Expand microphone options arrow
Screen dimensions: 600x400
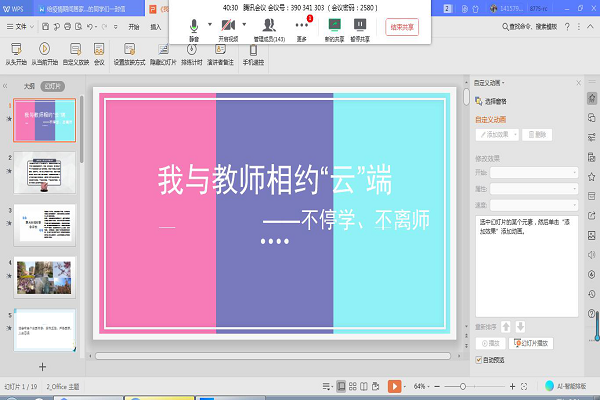[x=210, y=24]
